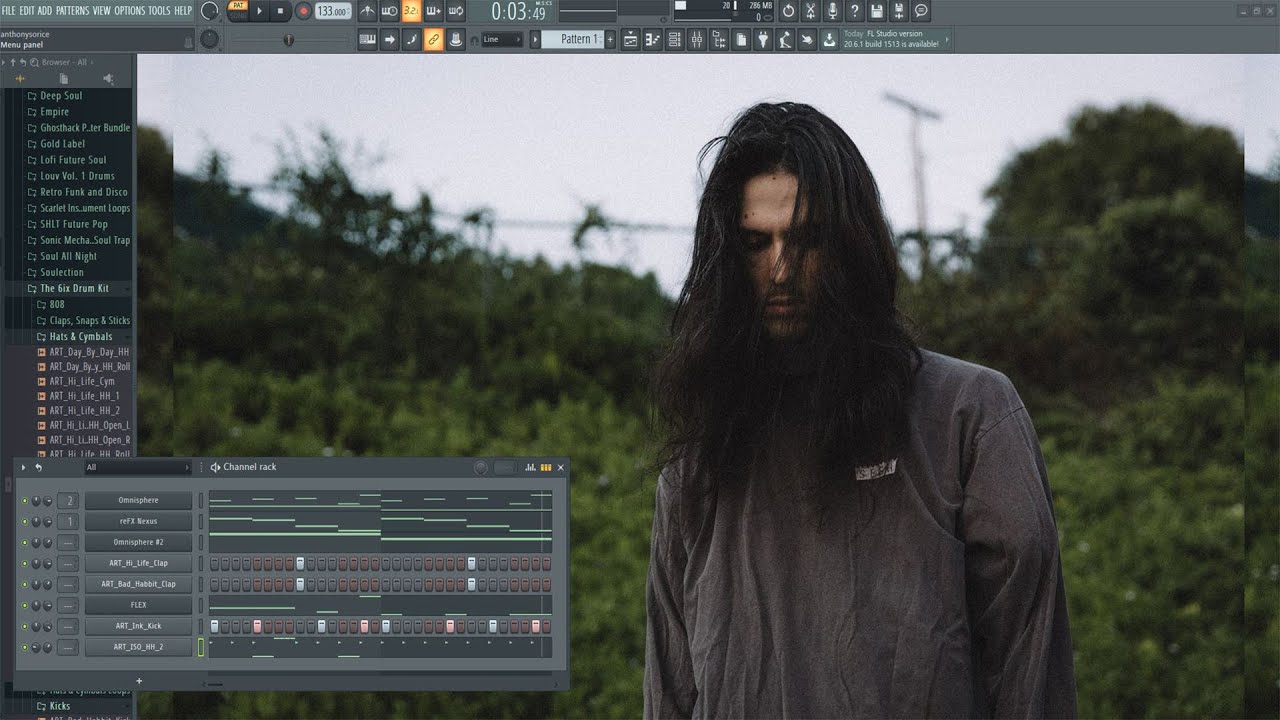Viewport: 1280px width, 720px height.
Task: Open the Playlist view icon
Action: (x=631, y=40)
